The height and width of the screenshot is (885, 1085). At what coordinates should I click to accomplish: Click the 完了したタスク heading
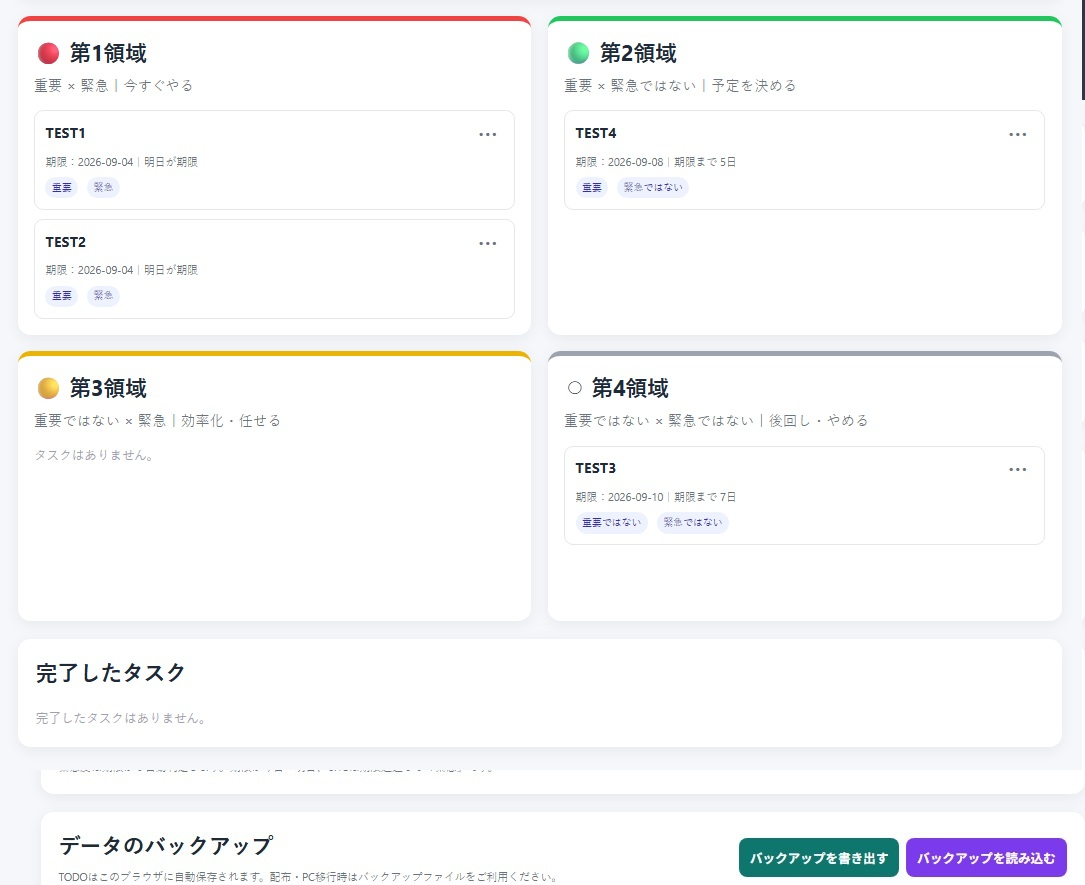(111, 673)
